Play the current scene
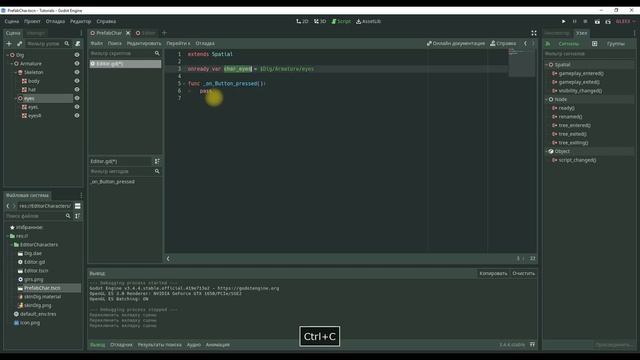This screenshot has height=360, width=640. pos(597,21)
